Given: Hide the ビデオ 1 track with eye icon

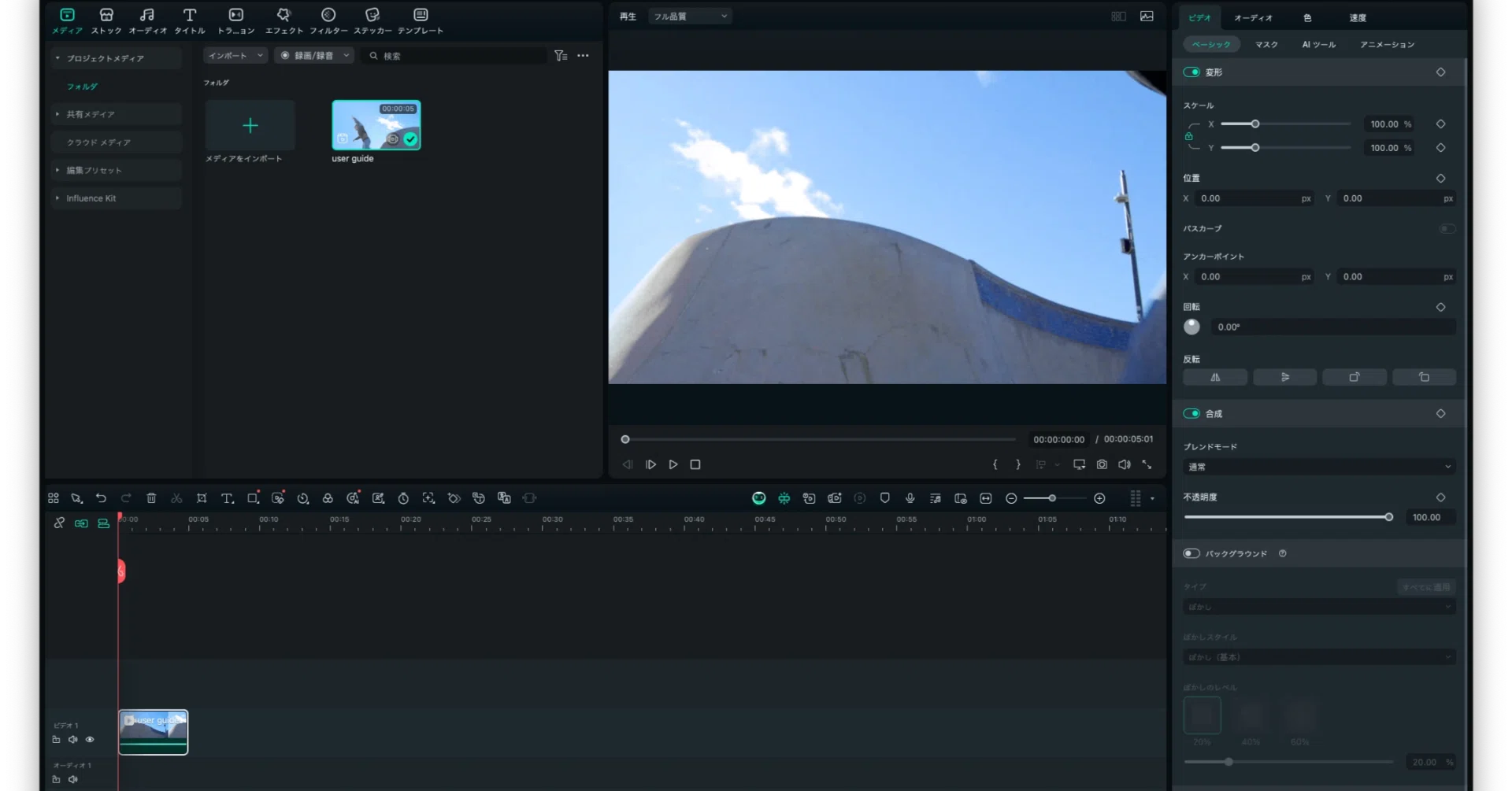Looking at the screenshot, I should [x=90, y=740].
